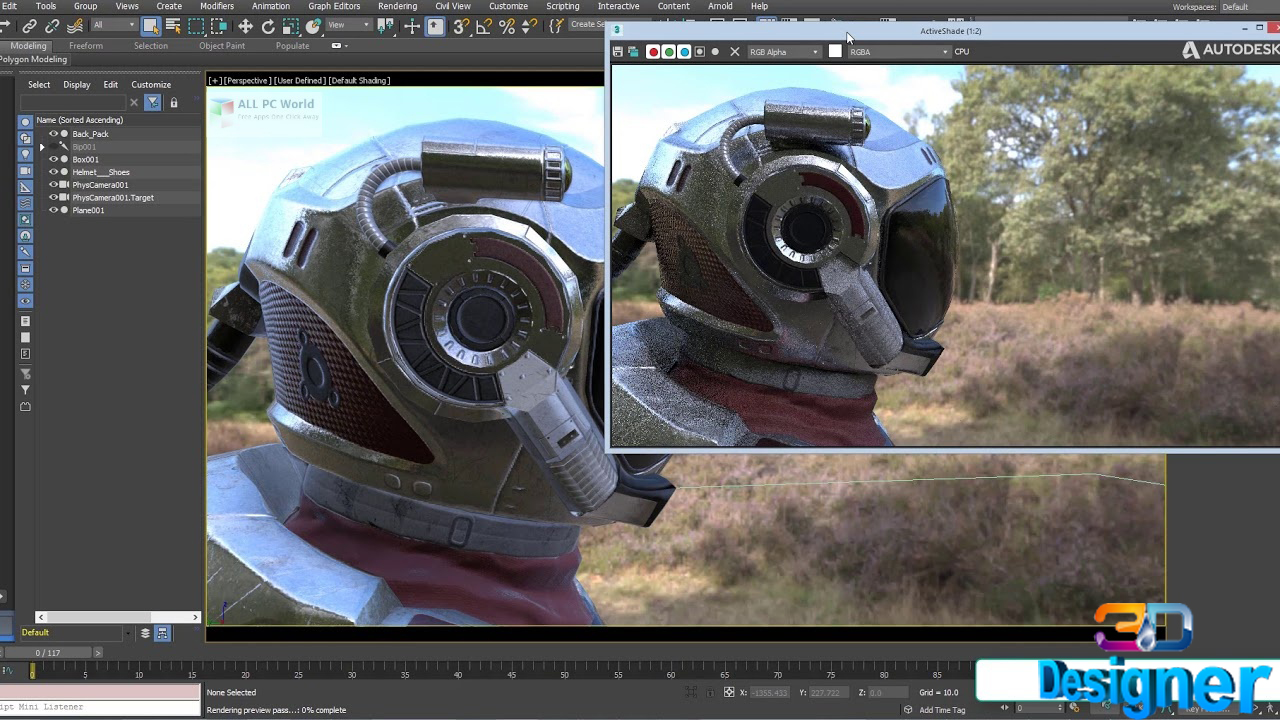Clear the ActiveShade render with X
The height and width of the screenshot is (720, 1280).
pos(735,52)
